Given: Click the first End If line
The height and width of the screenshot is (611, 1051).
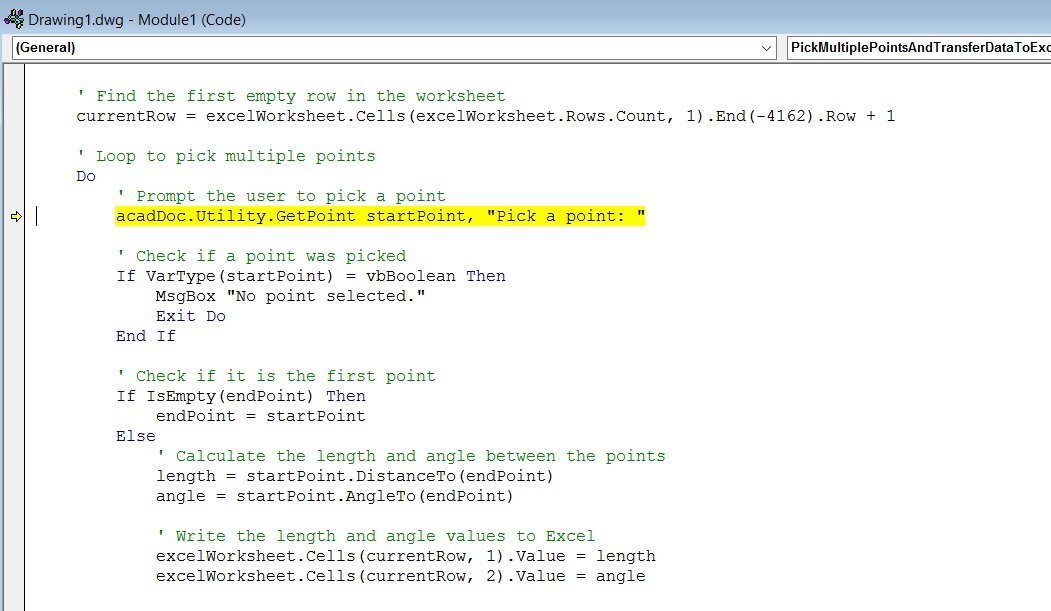Looking at the screenshot, I should click(x=145, y=336).
